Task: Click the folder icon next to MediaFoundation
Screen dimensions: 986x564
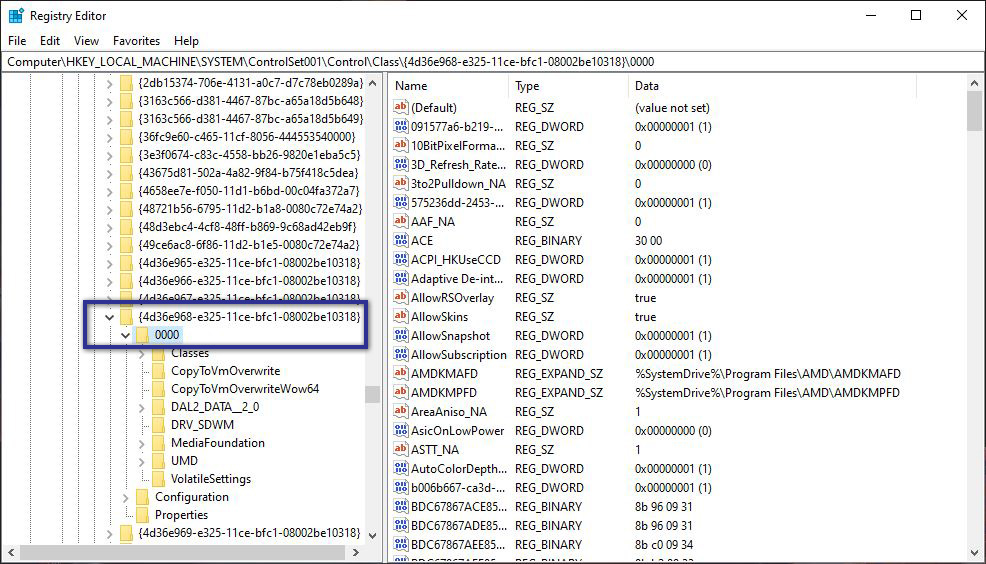Action: [x=158, y=443]
